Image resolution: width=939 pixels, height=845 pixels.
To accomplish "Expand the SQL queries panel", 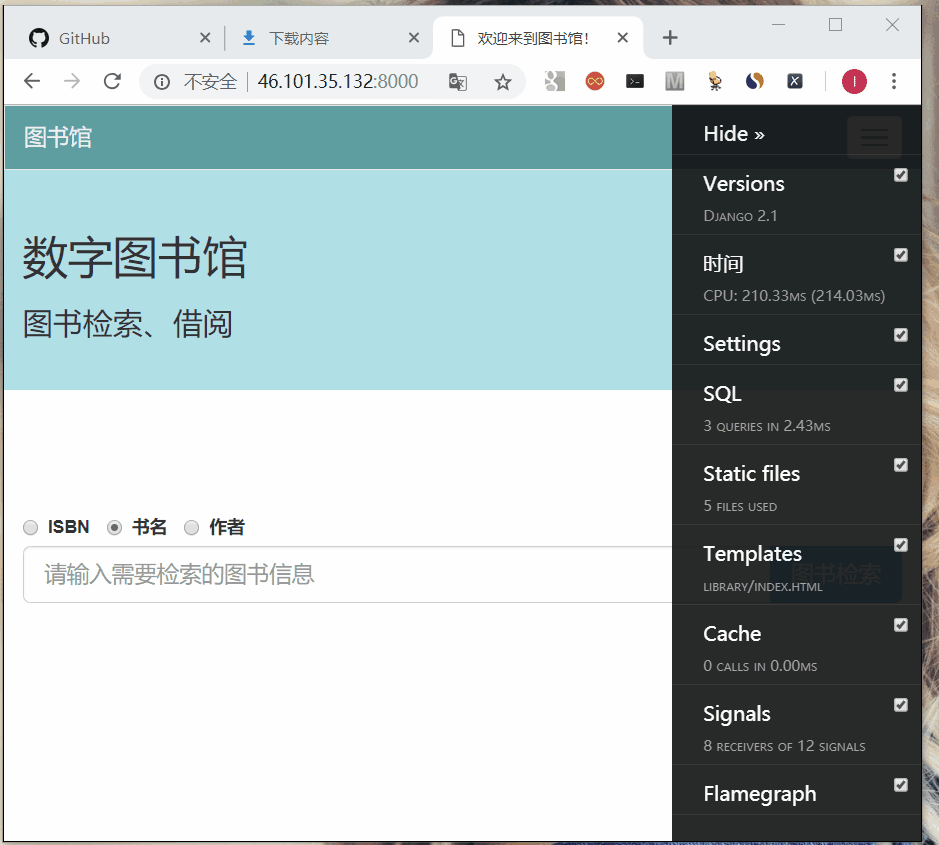I will 722,394.
